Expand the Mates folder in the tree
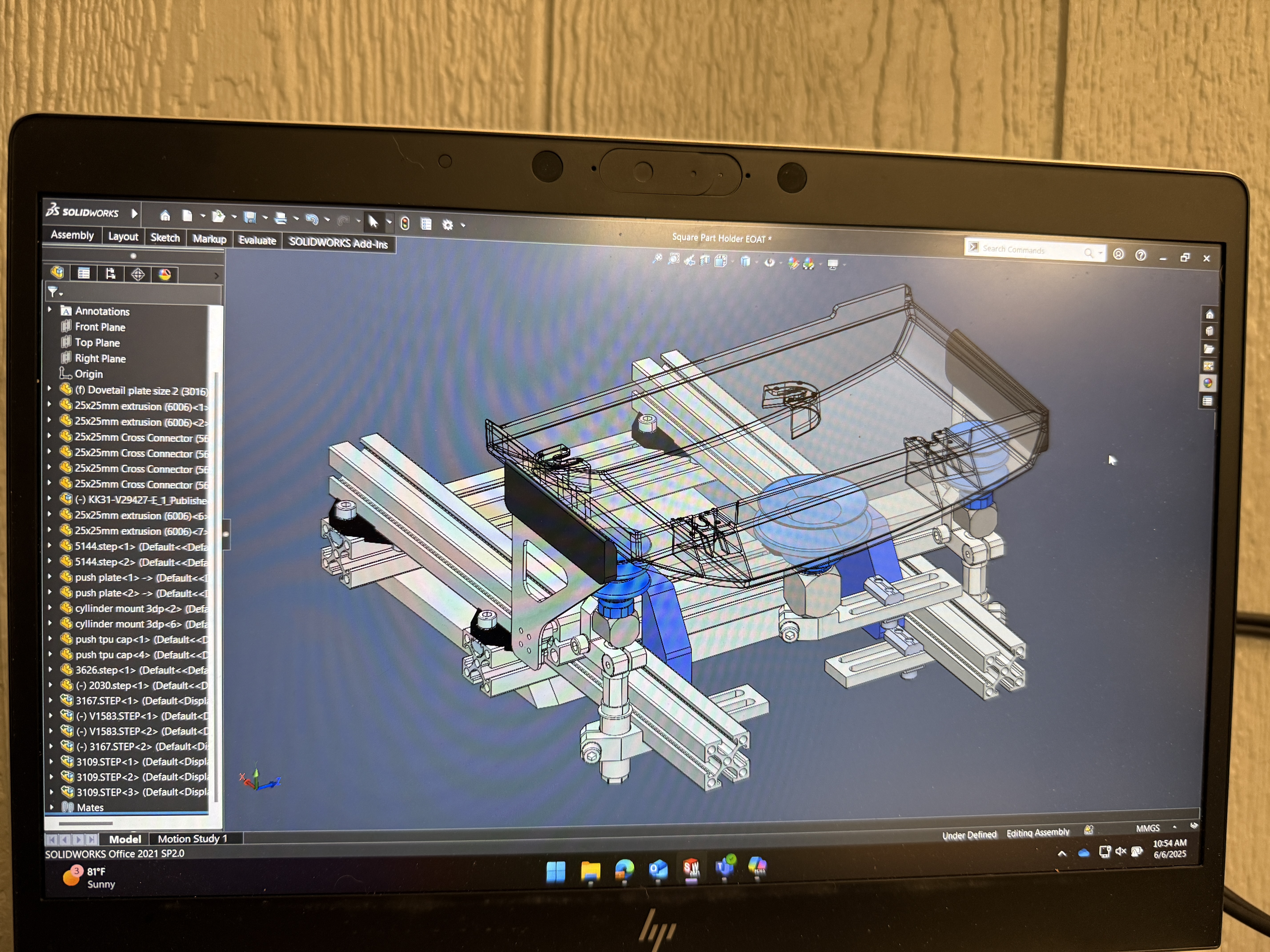1270x952 pixels. coord(52,807)
